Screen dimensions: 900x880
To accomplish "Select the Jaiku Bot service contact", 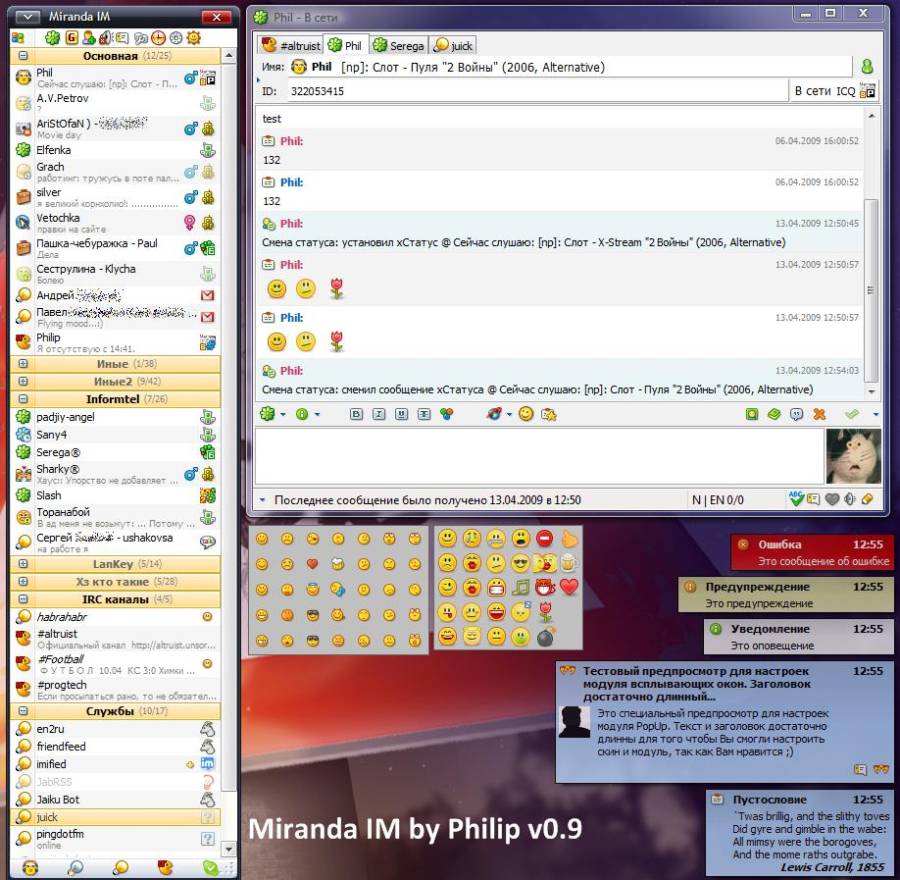I will pyautogui.click(x=115, y=799).
